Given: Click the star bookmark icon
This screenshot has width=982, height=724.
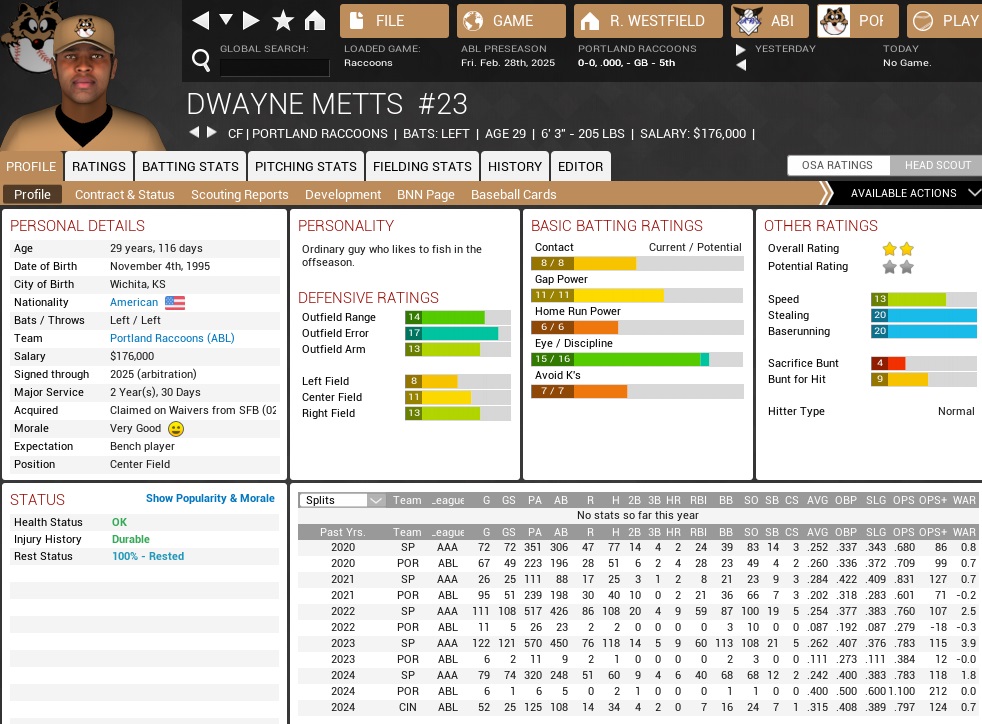Looking at the screenshot, I should coord(283,21).
